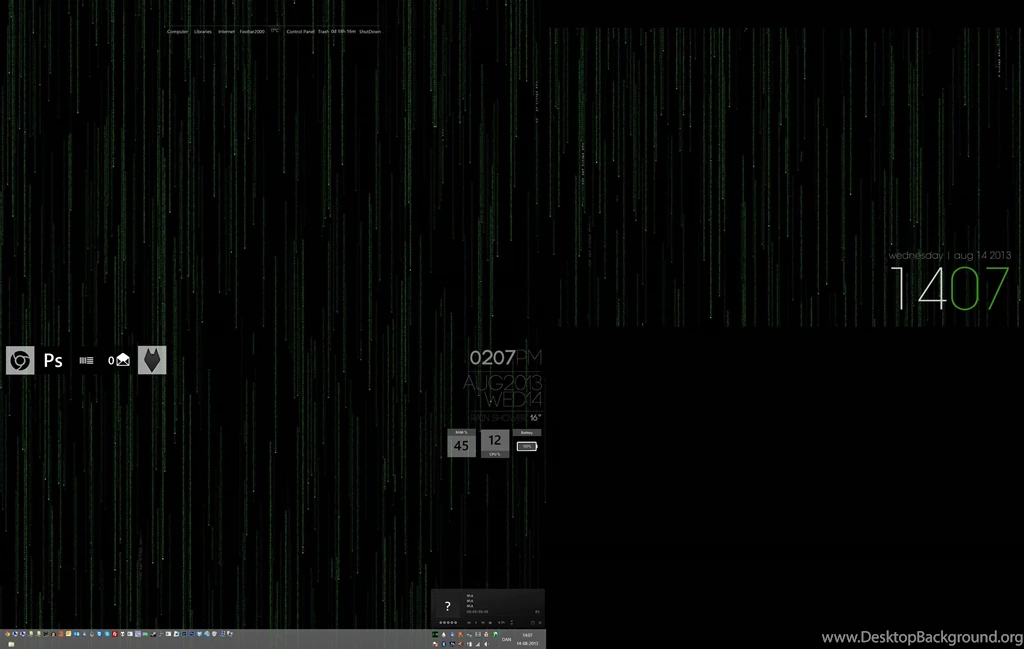The width and height of the screenshot is (1024, 649).
Task: Click the striped list icon in the dock
Action: [86, 360]
